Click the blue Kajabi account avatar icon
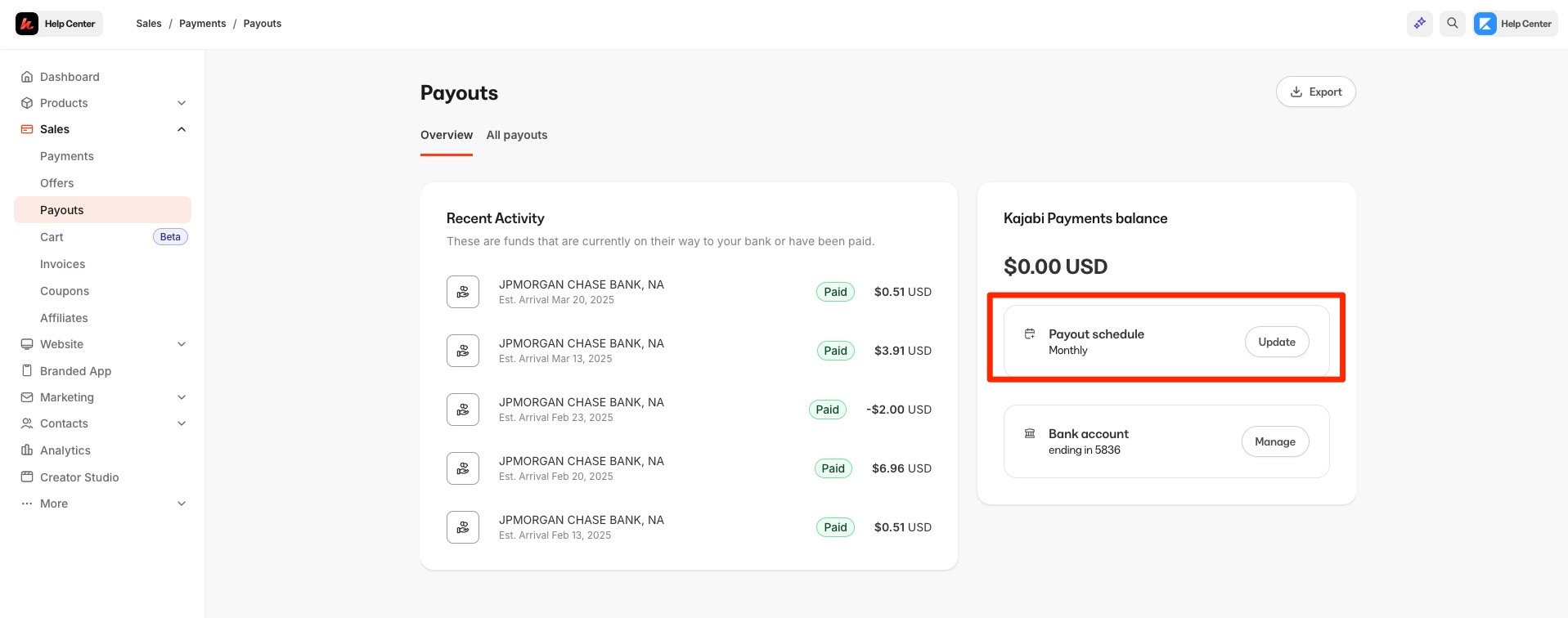Screen dimensions: 1568x618 1485,24
